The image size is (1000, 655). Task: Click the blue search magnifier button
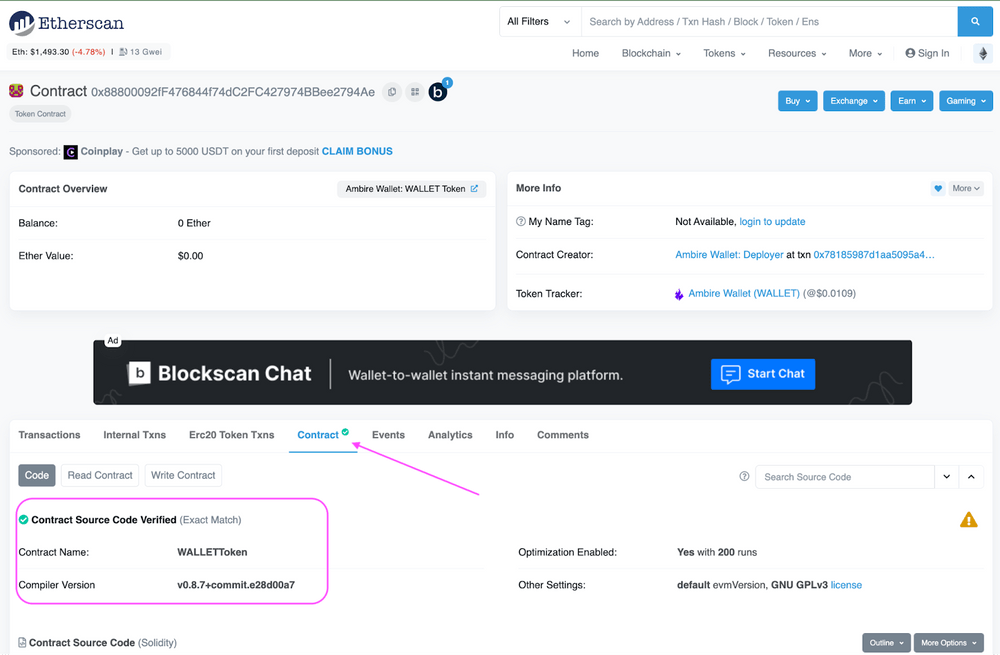click(x=974, y=21)
